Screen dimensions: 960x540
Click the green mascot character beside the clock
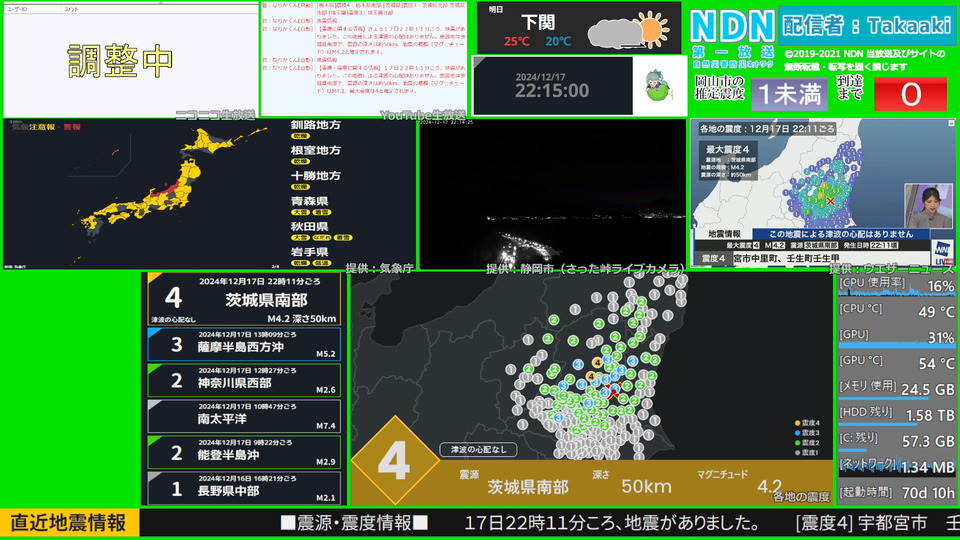coord(658,86)
